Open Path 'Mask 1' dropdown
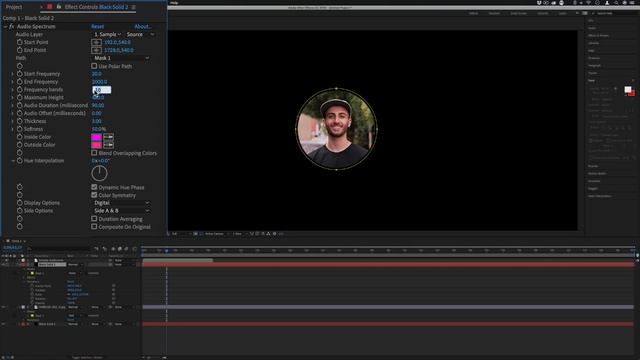Screen dimensions: 640x360 click(121, 58)
